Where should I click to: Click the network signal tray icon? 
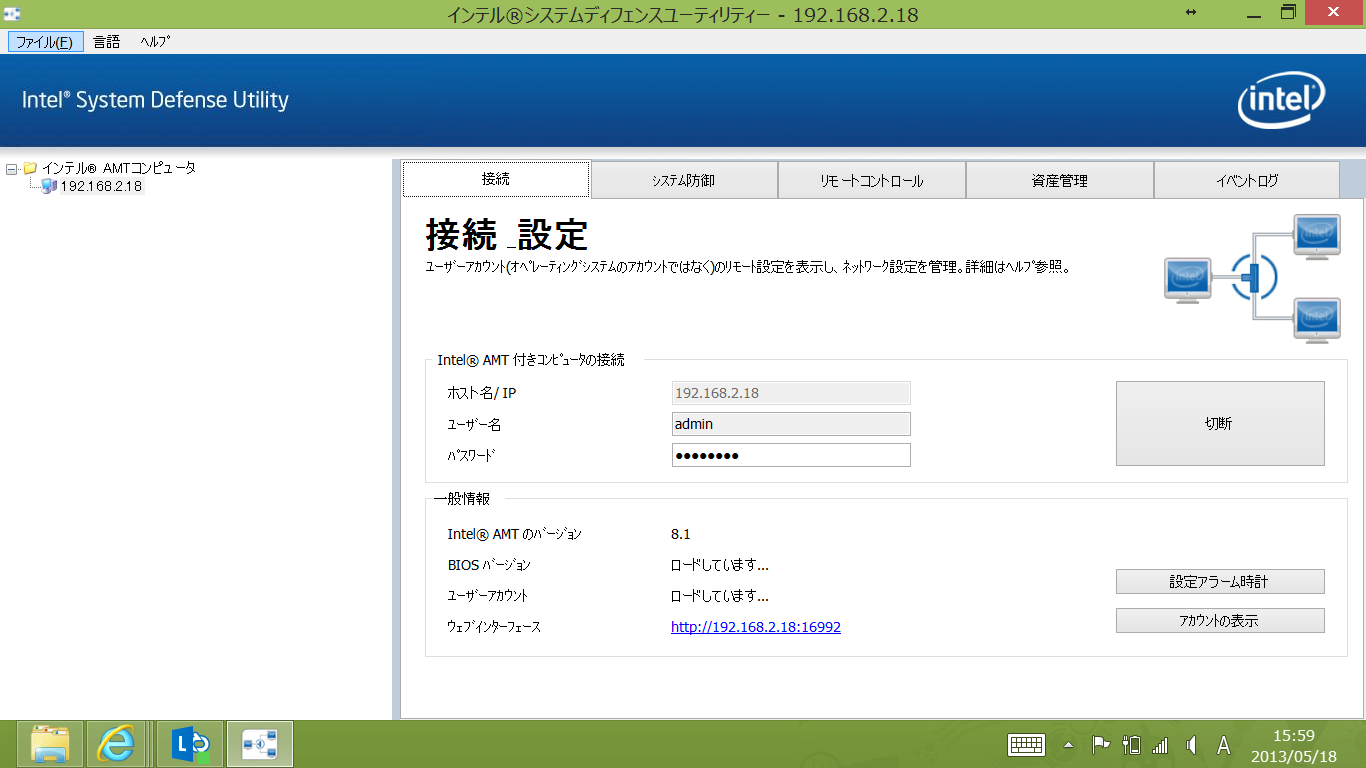(x=1160, y=745)
